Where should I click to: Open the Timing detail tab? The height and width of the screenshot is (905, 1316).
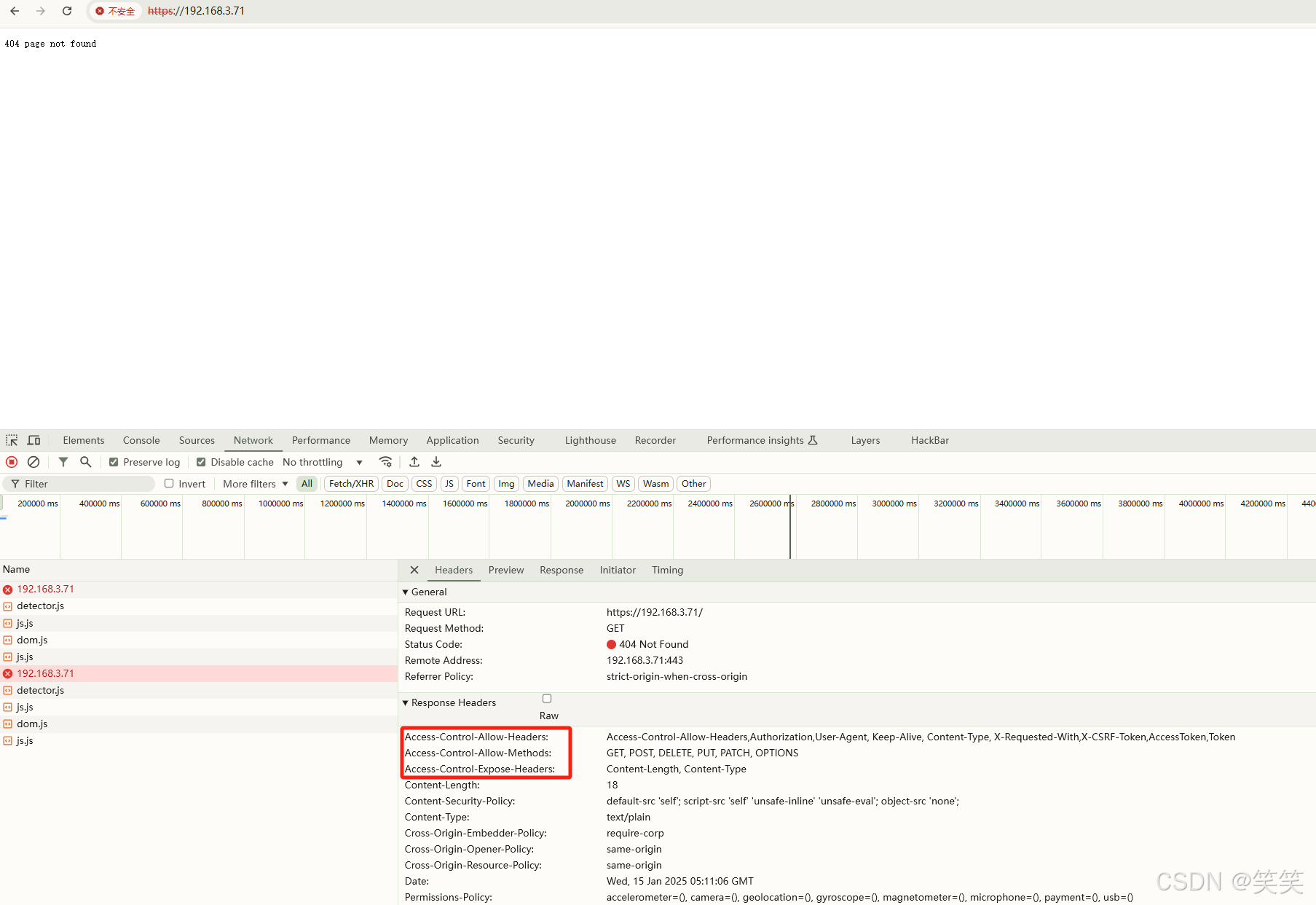pyautogui.click(x=668, y=570)
